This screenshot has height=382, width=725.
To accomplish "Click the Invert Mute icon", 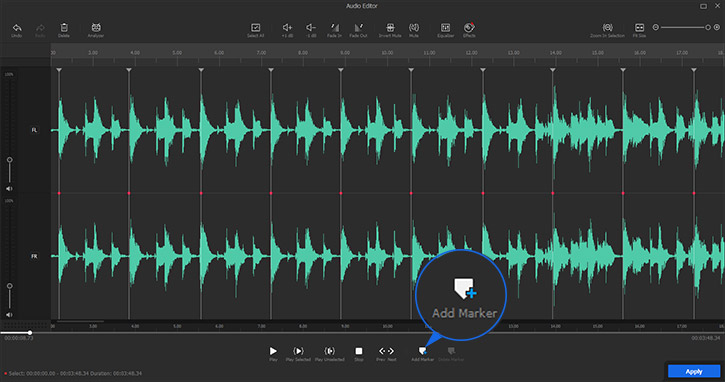I will tap(390, 28).
